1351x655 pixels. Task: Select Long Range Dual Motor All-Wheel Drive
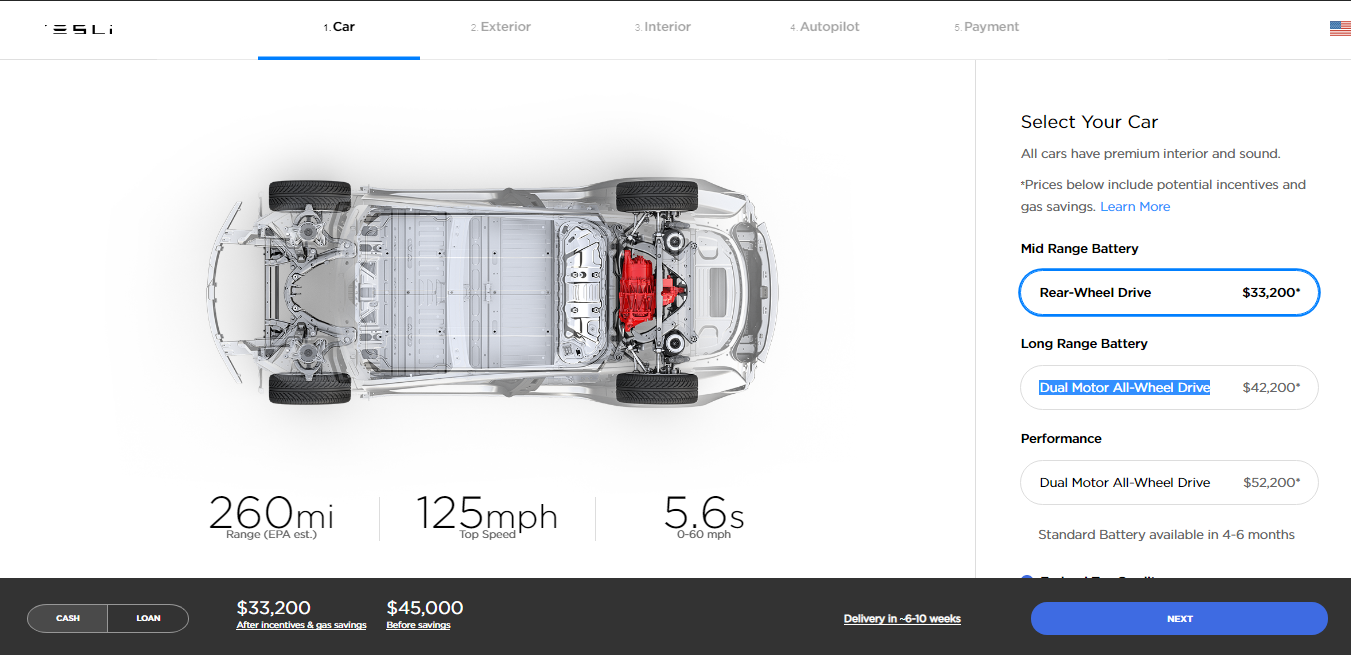click(1169, 388)
